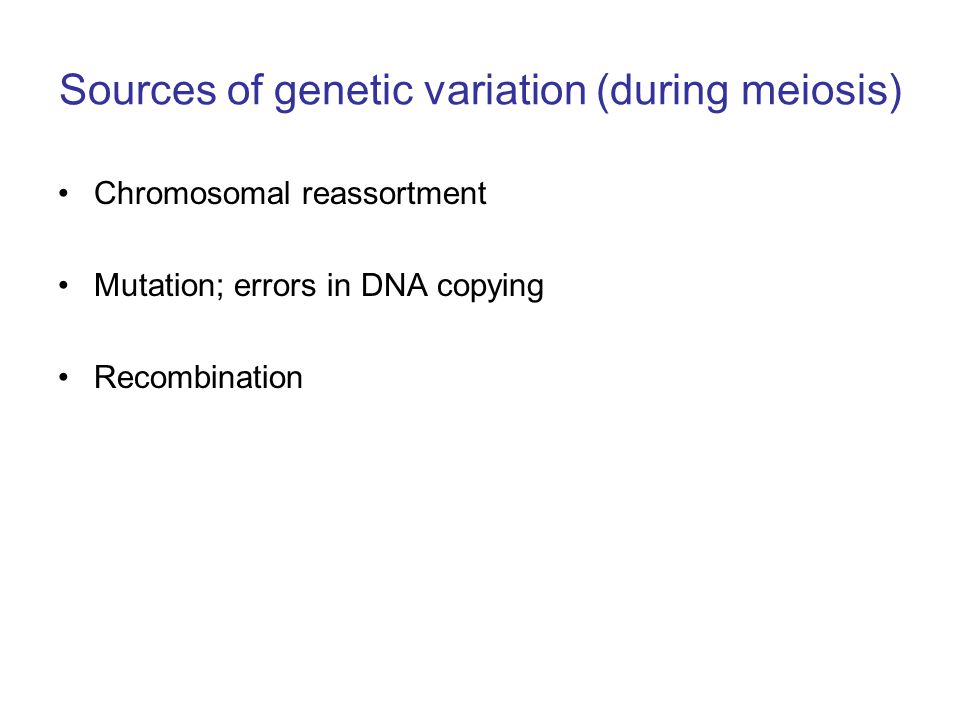The width and height of the screenshot is (960, 720).
Task: Select "meiosis)" at the title's end
Action: [x=822, y=92]
